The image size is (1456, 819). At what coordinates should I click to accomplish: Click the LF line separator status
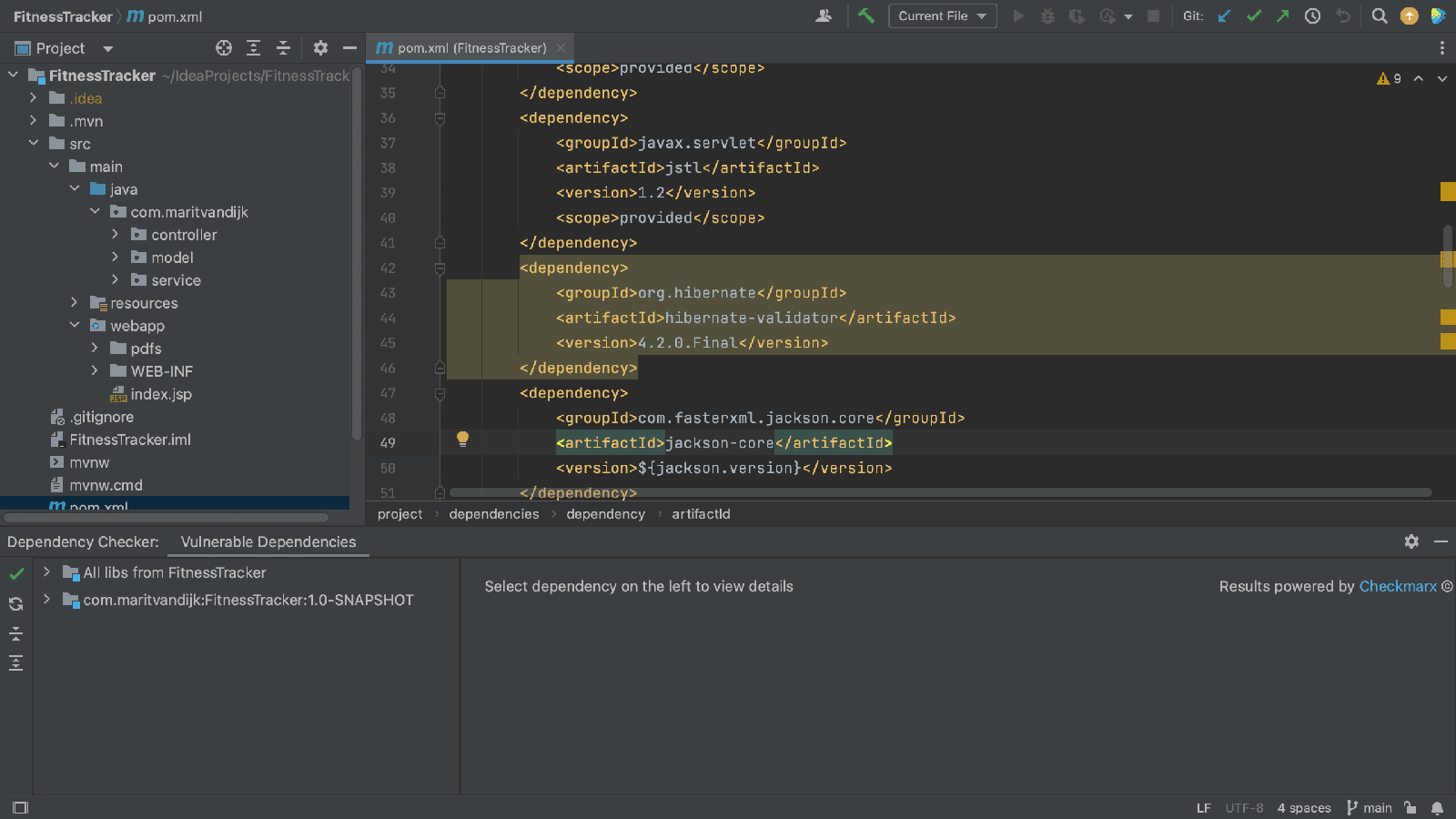pyautogui.click(x=1203, y=808)
